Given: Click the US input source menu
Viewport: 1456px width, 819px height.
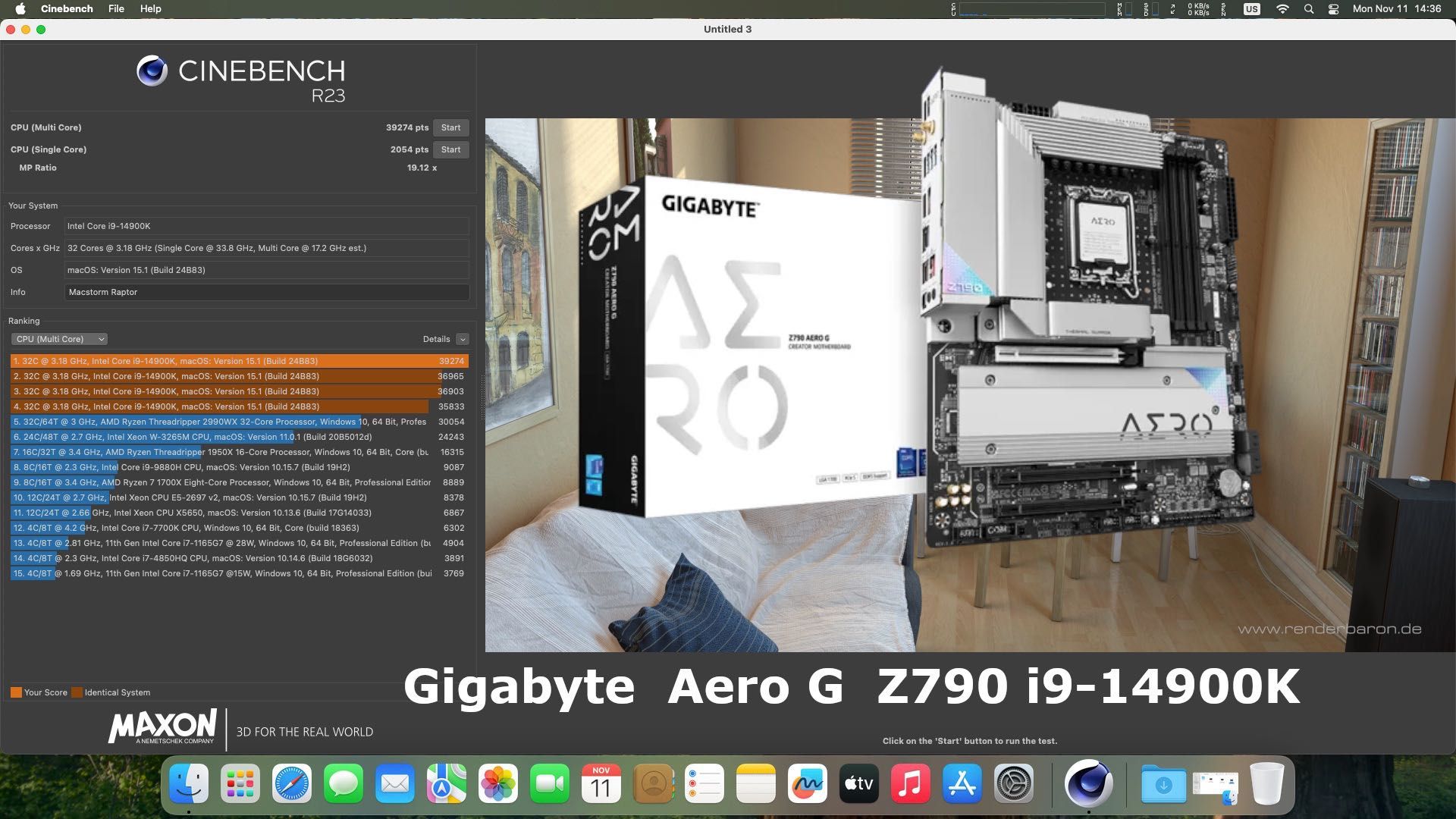Looking at the screenshot, I should point(1252,9).
